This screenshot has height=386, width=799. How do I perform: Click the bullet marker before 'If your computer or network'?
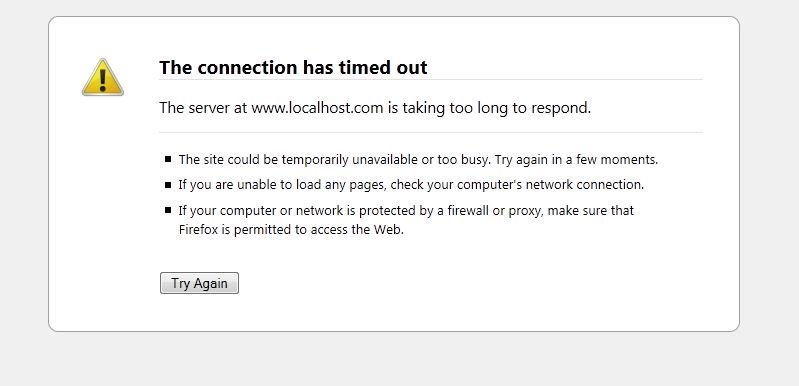tap(168, 210)
